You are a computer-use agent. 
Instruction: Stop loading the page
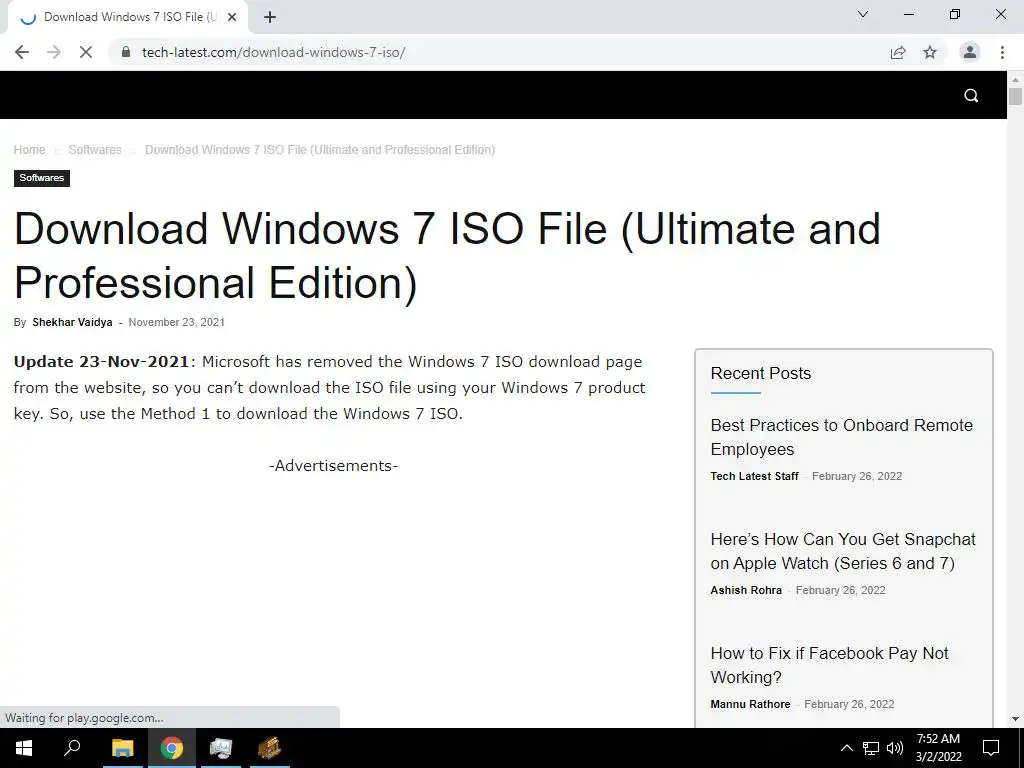86,52
